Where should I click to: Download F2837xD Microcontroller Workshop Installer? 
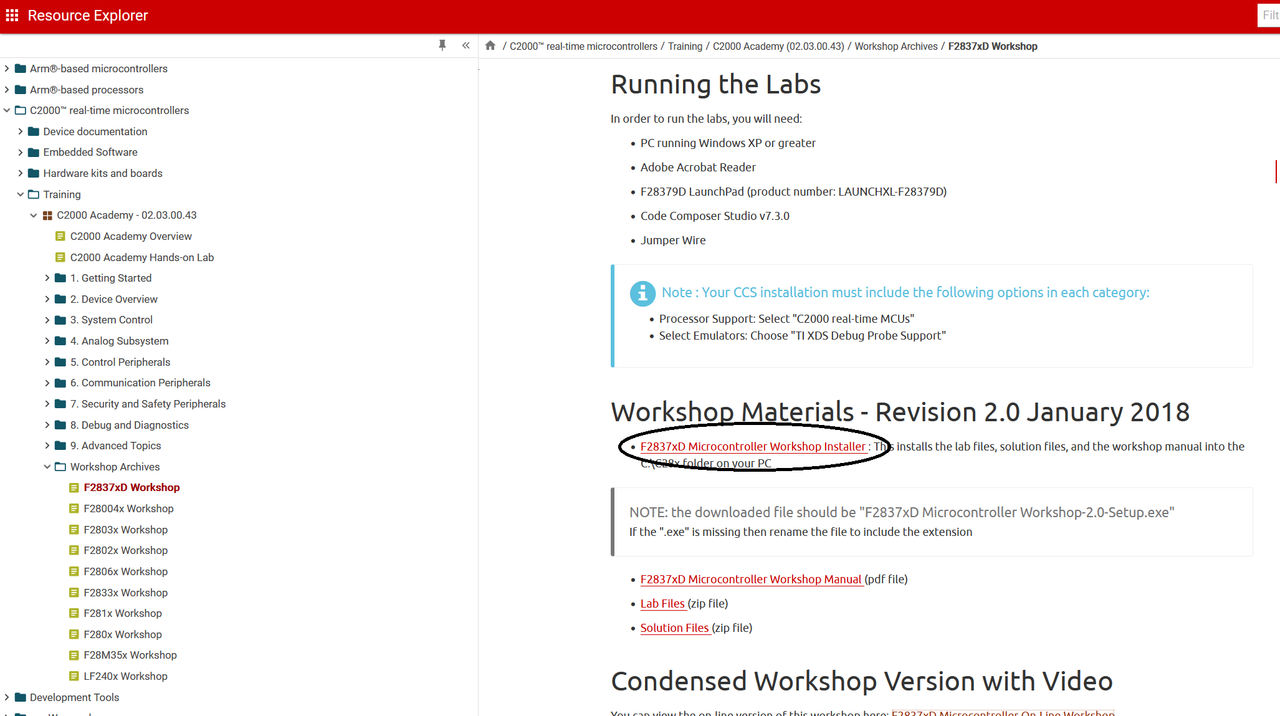pos(753,447)
